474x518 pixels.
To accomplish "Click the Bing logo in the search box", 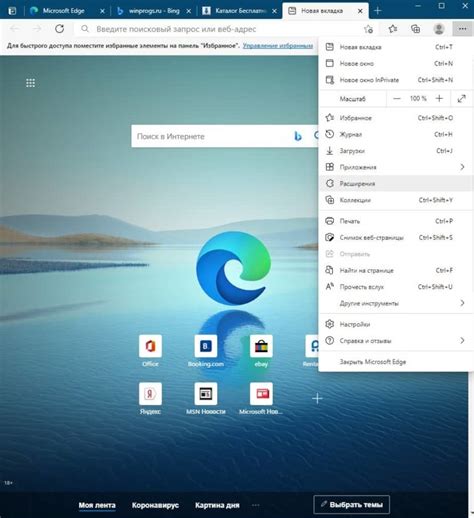I will pyautogui.click(x=298, y=136).
